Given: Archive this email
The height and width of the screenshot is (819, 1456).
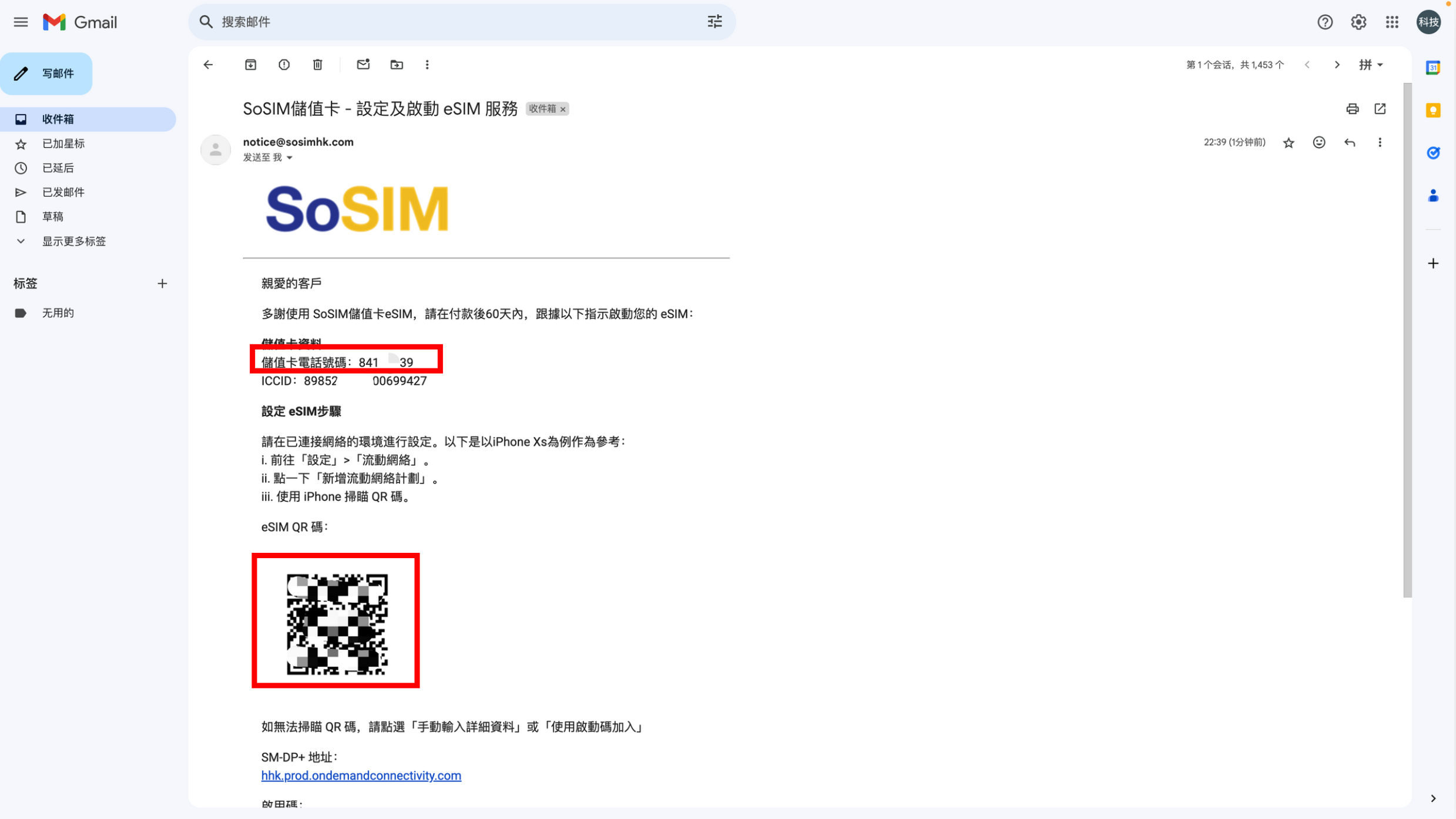Looking at the screenshot, I should (250, 65).
